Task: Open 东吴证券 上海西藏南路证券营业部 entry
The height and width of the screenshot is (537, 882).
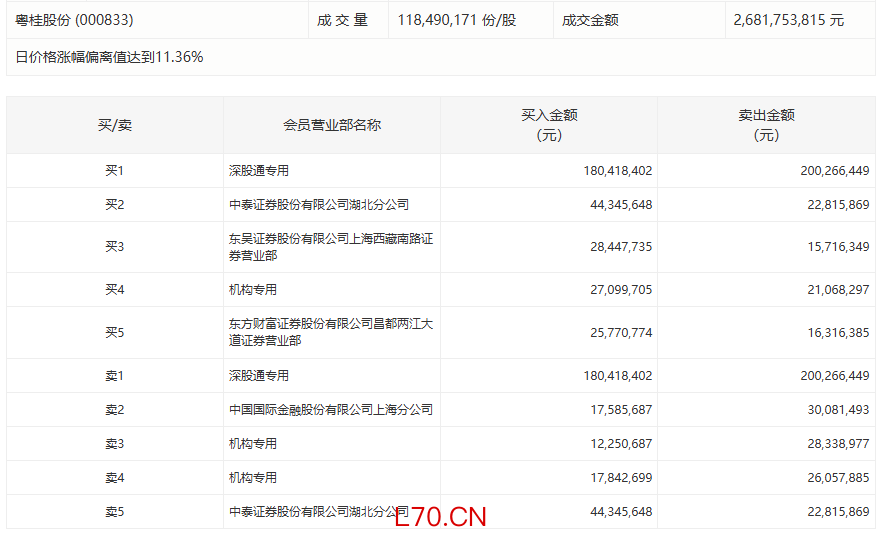Action: click(330, 247)
